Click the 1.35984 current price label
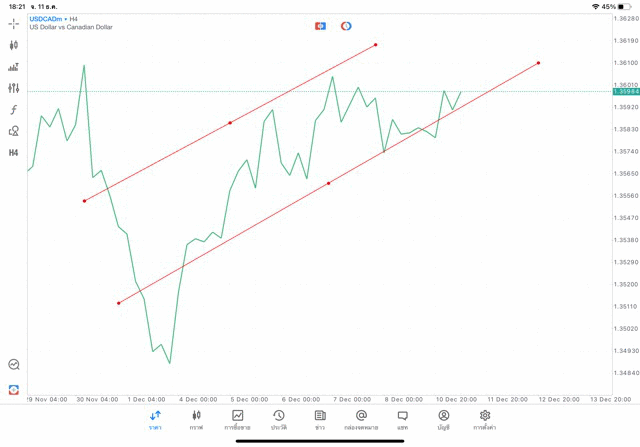 pyautogui.click(x=626, y=92)
